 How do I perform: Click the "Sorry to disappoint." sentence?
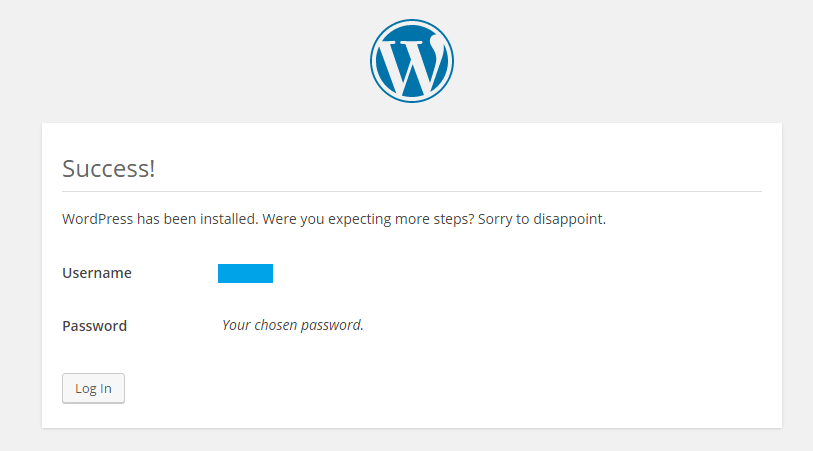[542, 219]
